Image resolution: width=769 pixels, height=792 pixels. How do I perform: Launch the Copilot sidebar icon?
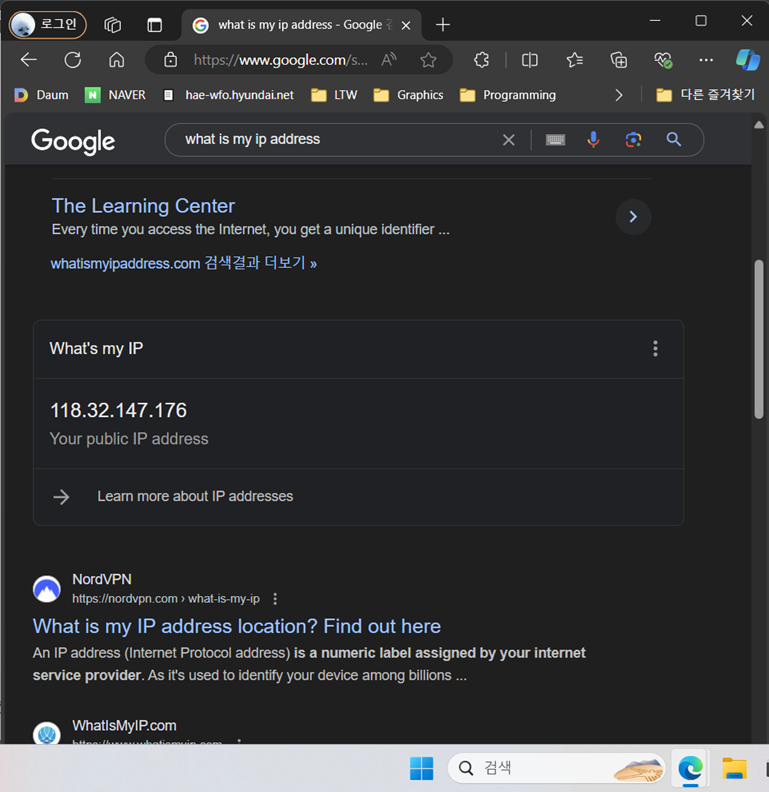[747, 60]
